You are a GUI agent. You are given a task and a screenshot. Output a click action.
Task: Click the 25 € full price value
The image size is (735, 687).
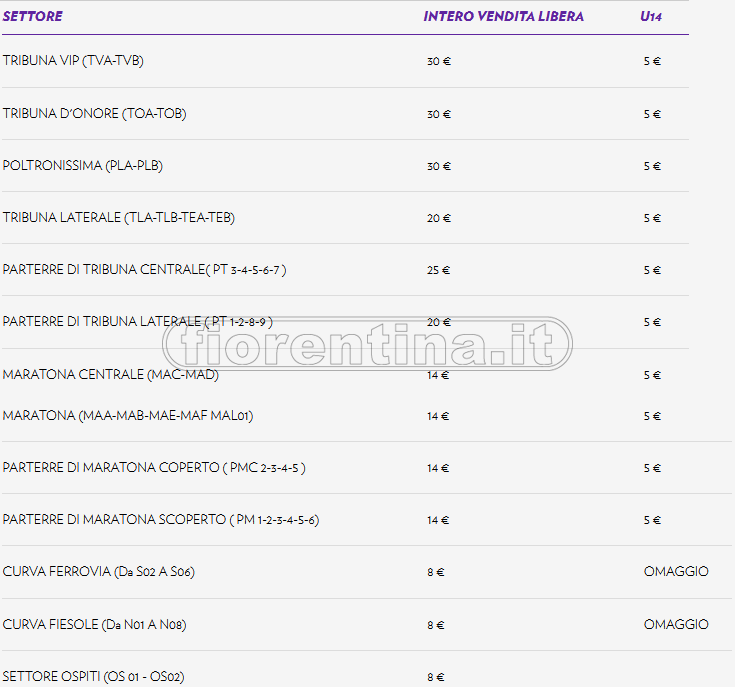(438, 270)
